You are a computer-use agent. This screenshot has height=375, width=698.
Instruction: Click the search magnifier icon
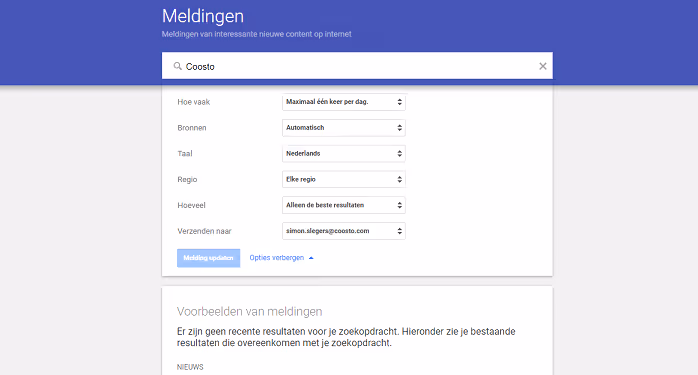pos(177,66)
